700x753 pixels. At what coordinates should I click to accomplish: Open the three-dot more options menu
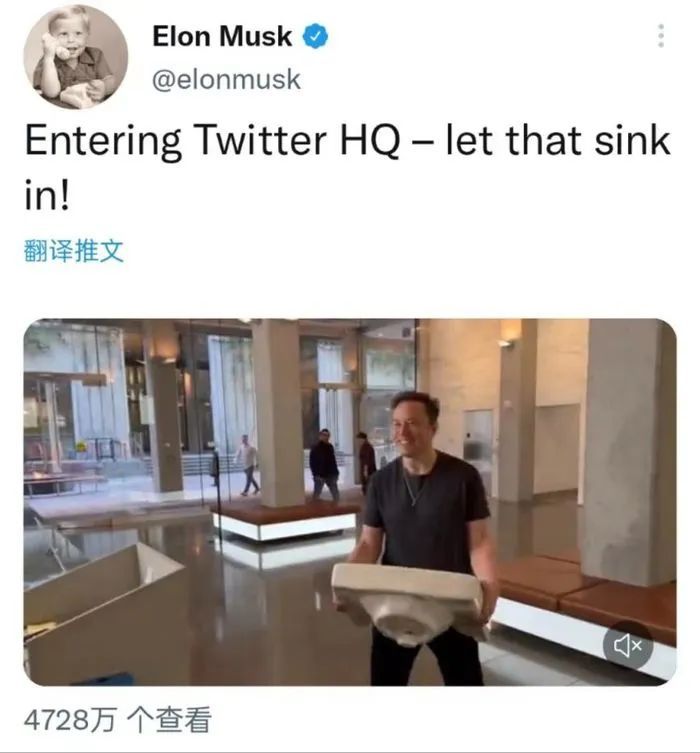tap(661, 36)
